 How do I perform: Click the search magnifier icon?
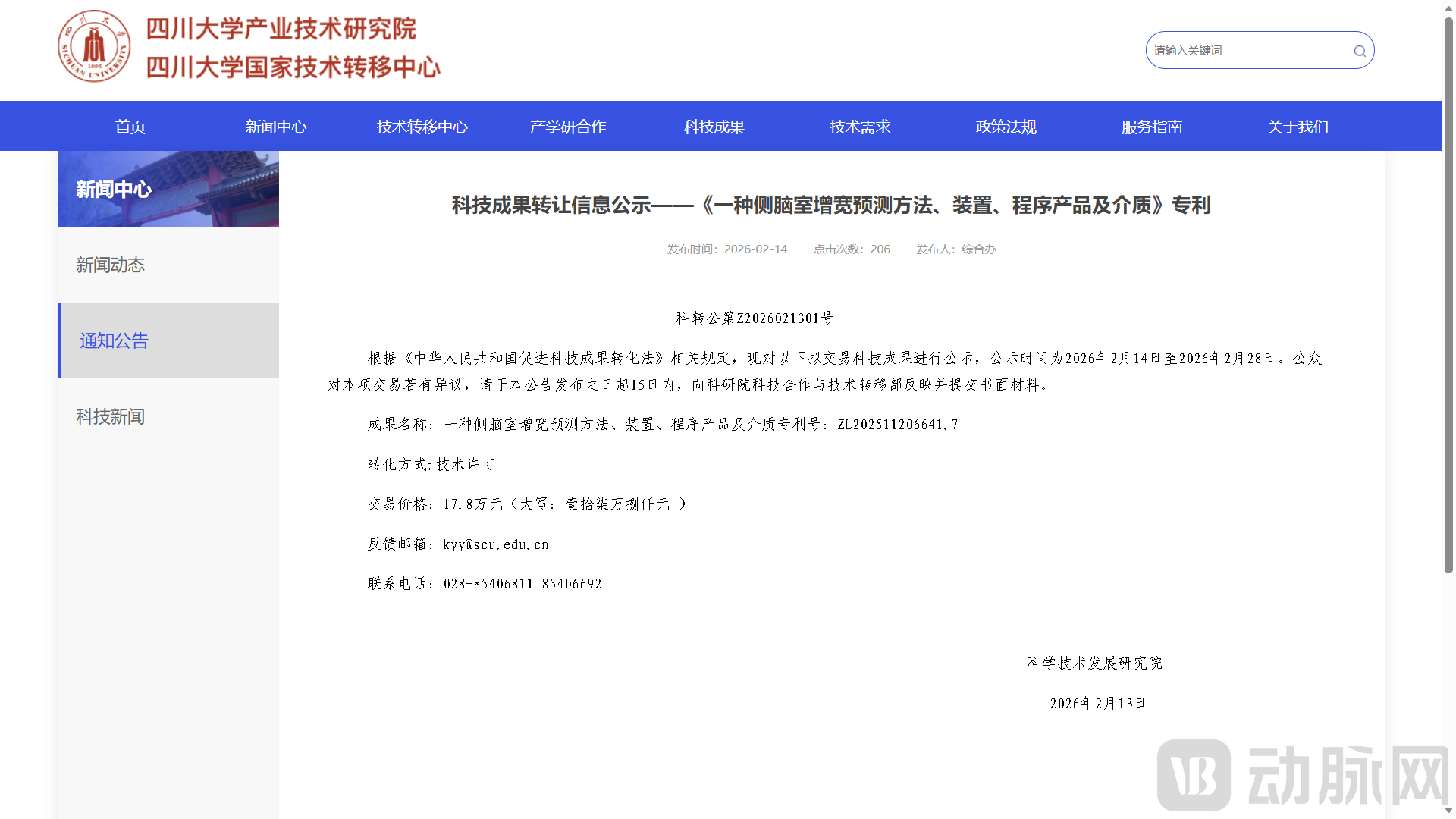tap(1359, 51)
